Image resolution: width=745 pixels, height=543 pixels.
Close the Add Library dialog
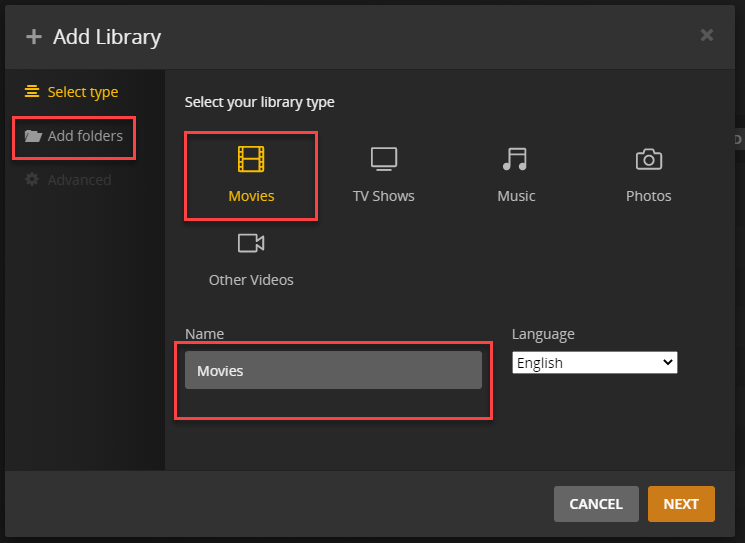tap(707, 35)
